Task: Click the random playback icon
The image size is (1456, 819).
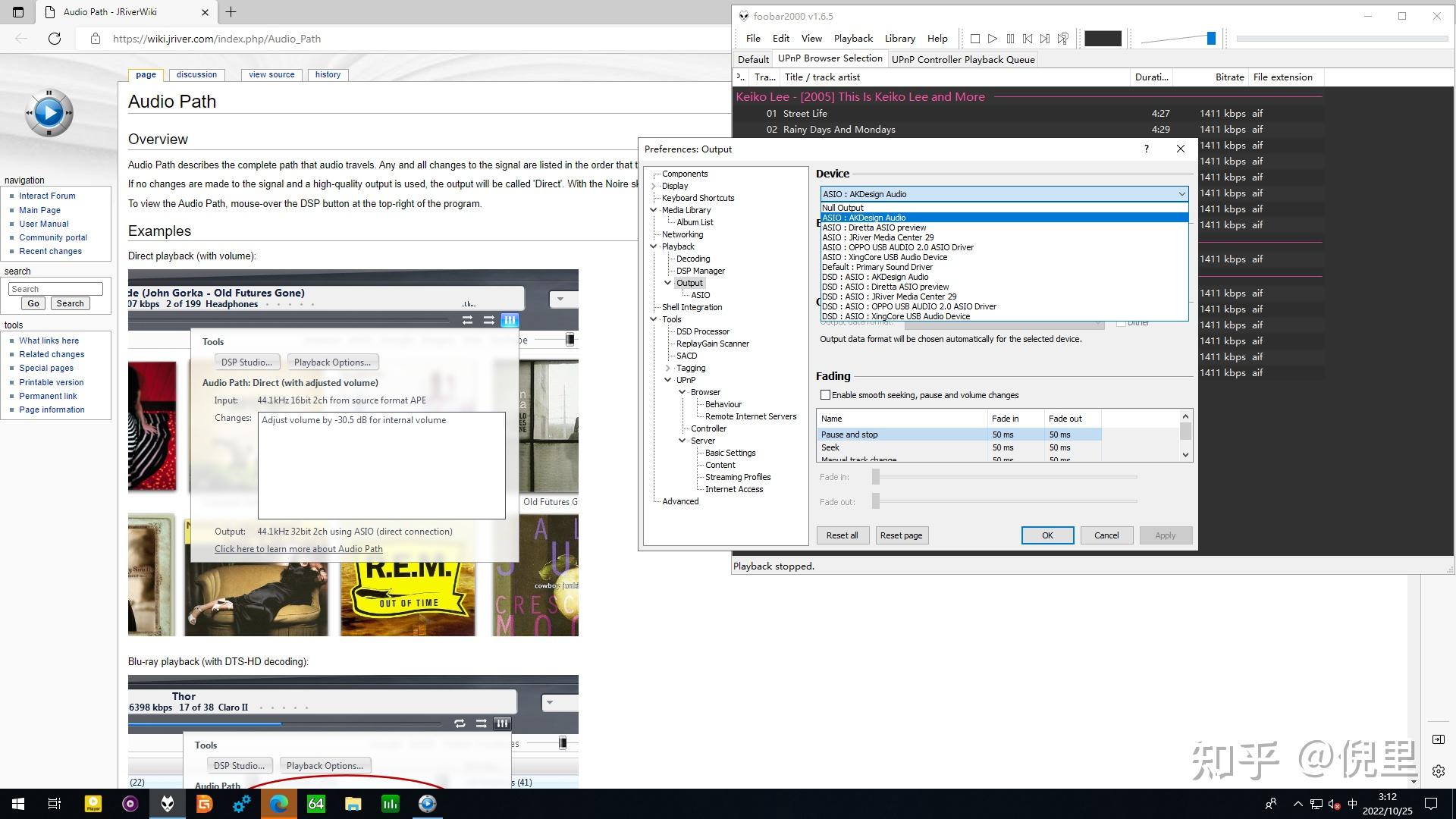Action: pyautogui.click(x=1063, y=39)
